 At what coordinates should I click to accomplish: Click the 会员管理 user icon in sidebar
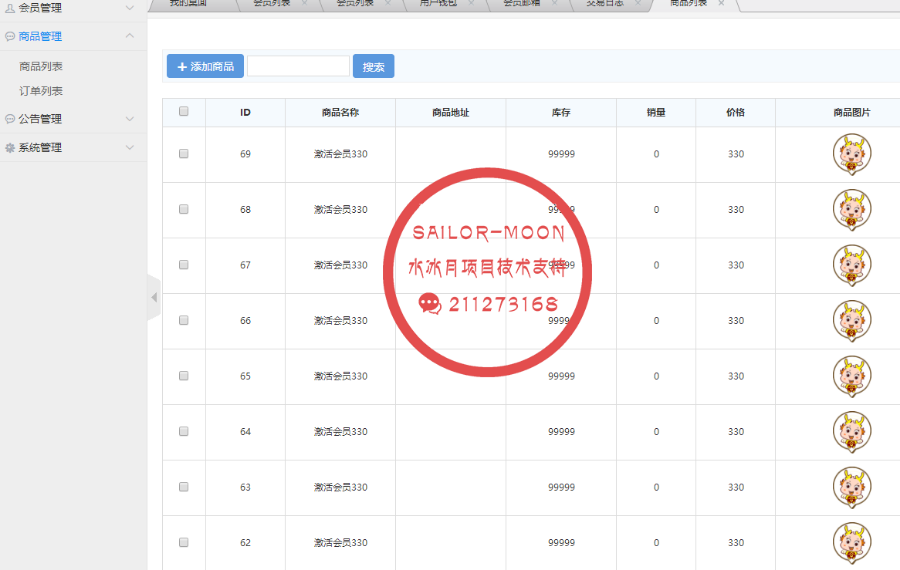pos(10,8)
